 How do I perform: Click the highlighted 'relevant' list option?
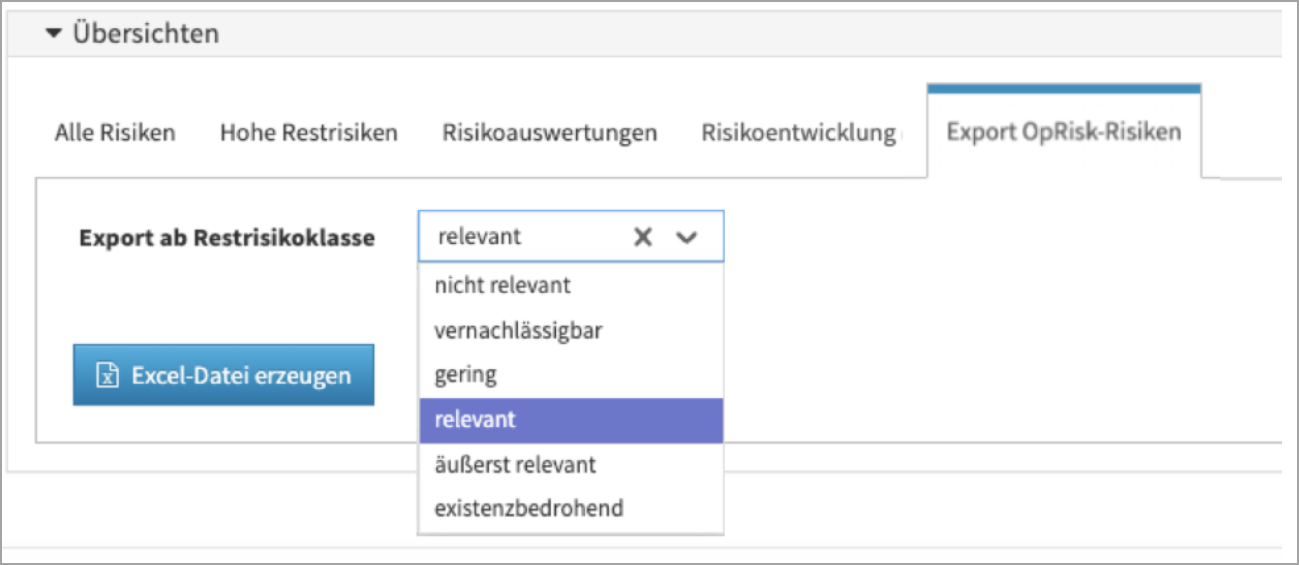(x=475, y=420)
